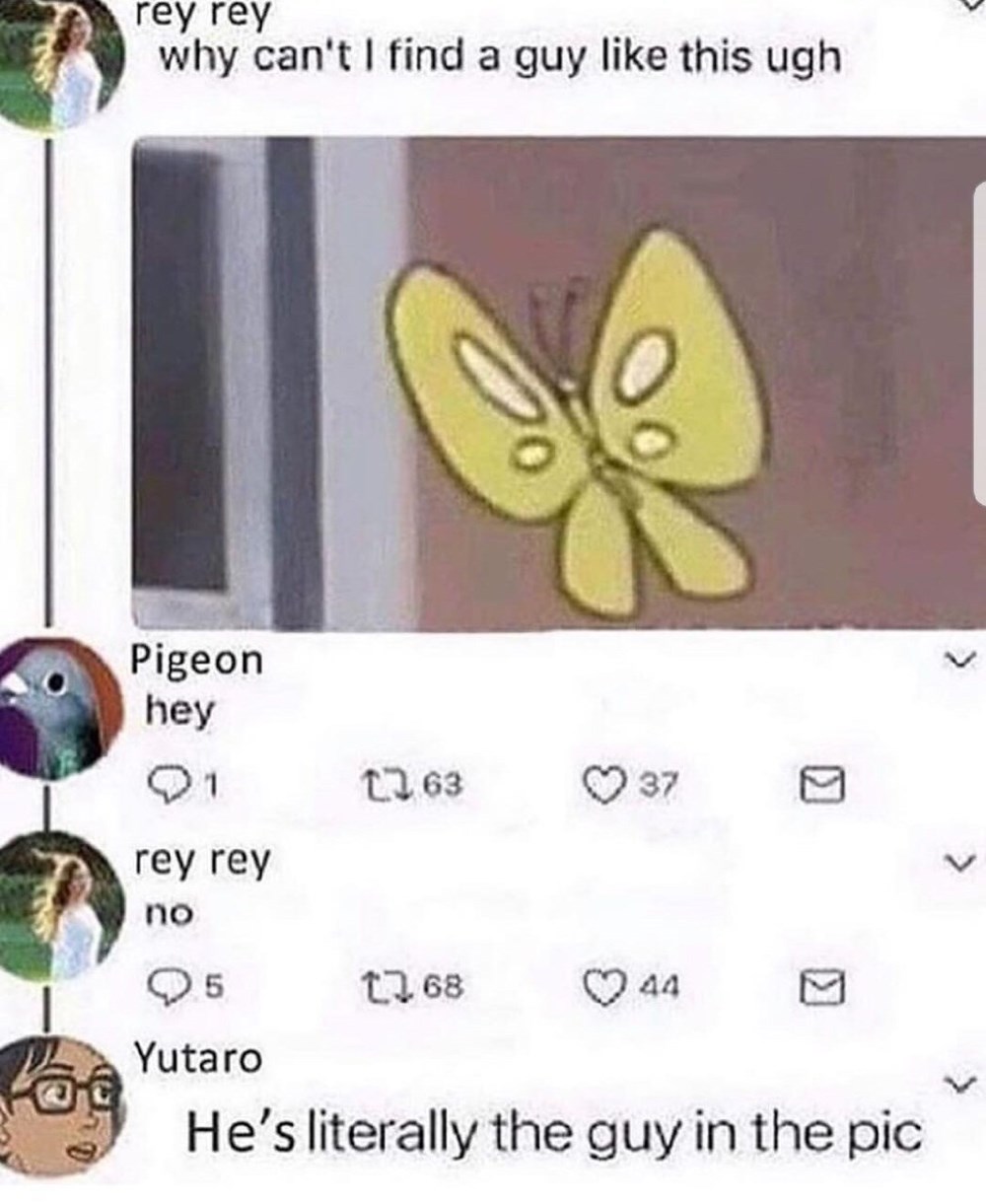Screen dimensions: 986x1204
Task: Open the tweet "why can't I find a guy like this ugh"
Action: [500, 57]
